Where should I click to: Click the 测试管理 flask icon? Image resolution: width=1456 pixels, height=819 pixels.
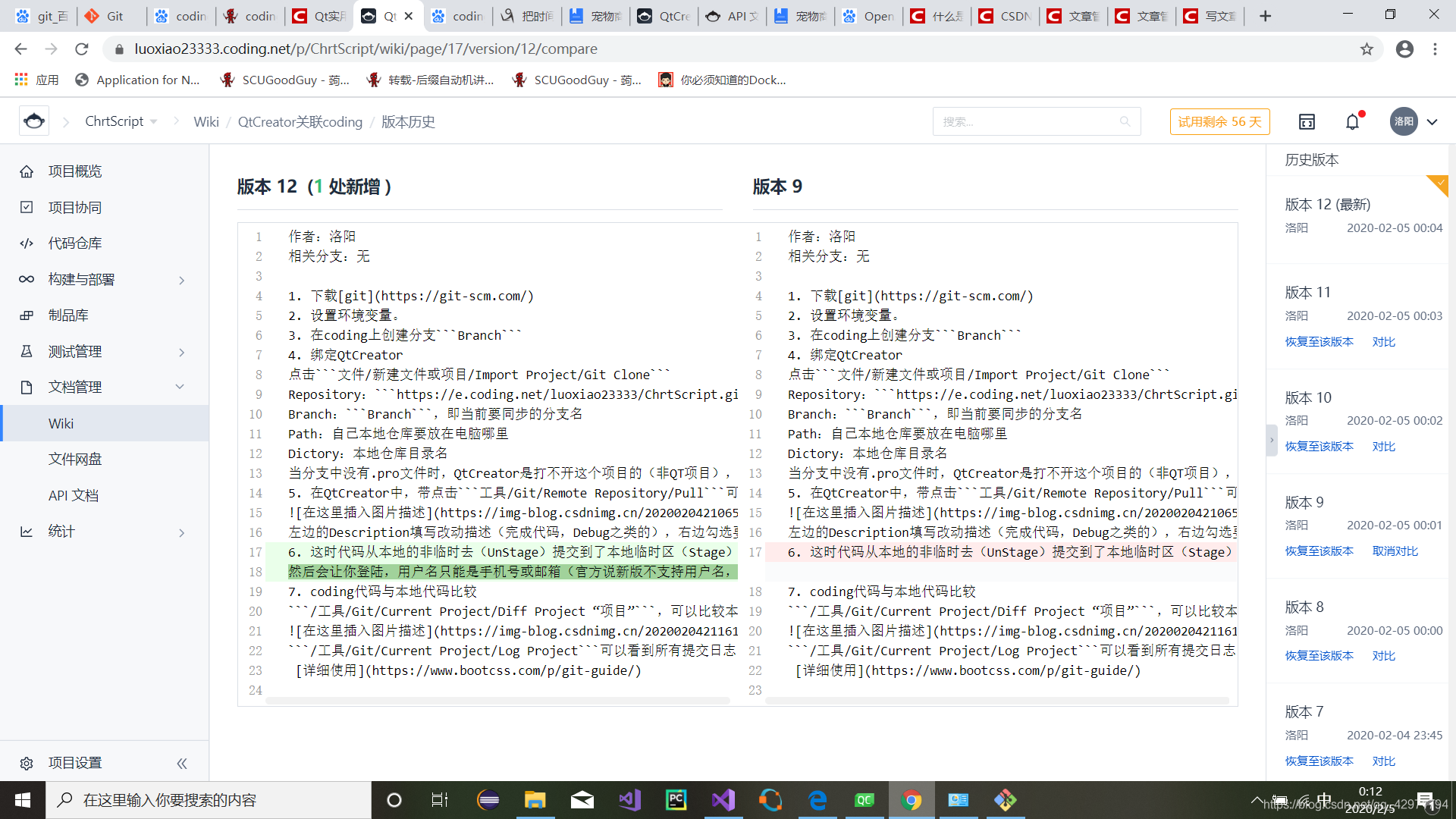(x=27, y=351)
